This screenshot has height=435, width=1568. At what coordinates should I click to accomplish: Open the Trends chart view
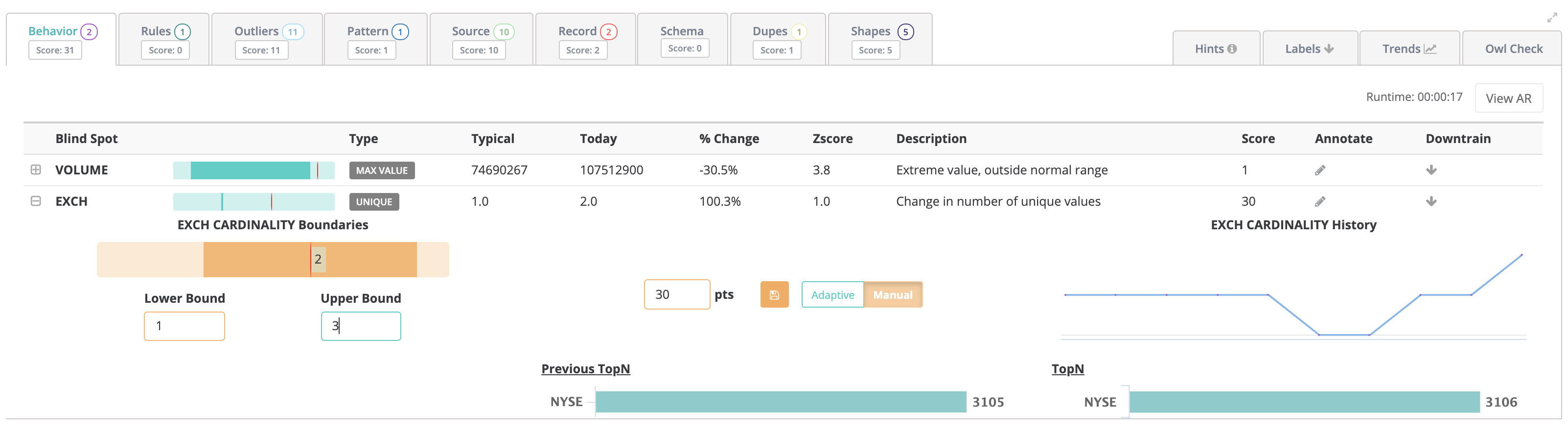click(1408, 48)
